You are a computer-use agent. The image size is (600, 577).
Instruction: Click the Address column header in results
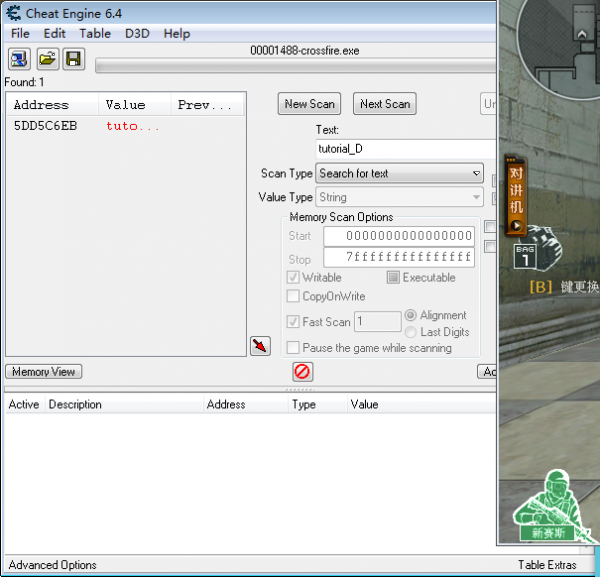coord(53,104)
